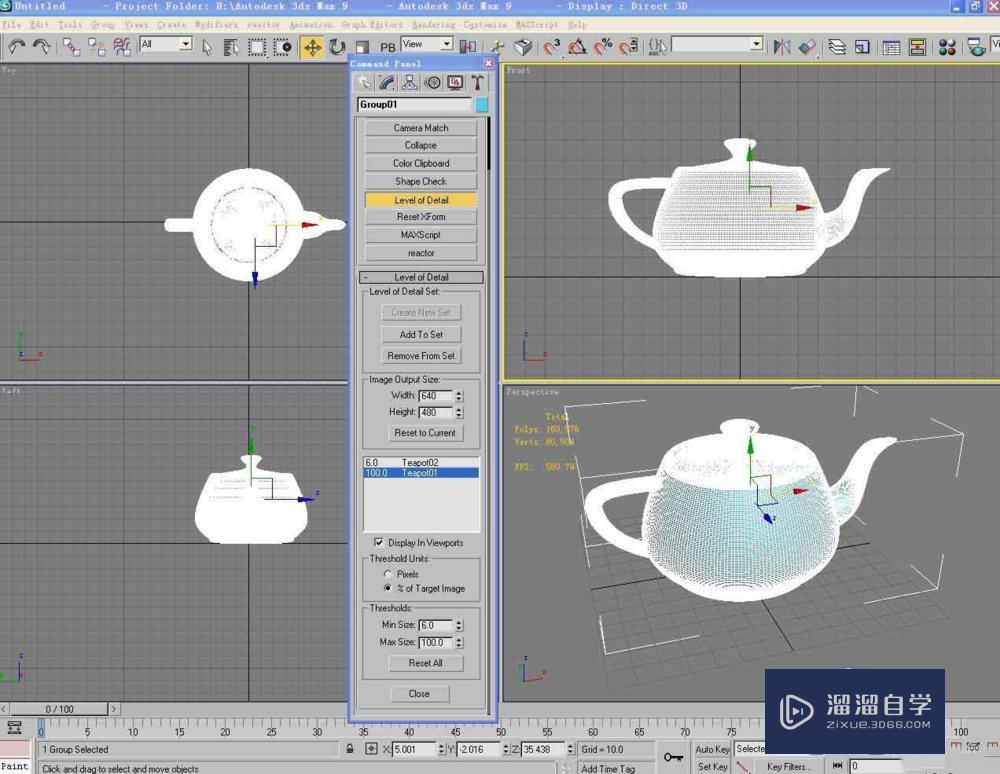
Task: Enable the 3D Snap toggle icon
Action: point(549,46)
